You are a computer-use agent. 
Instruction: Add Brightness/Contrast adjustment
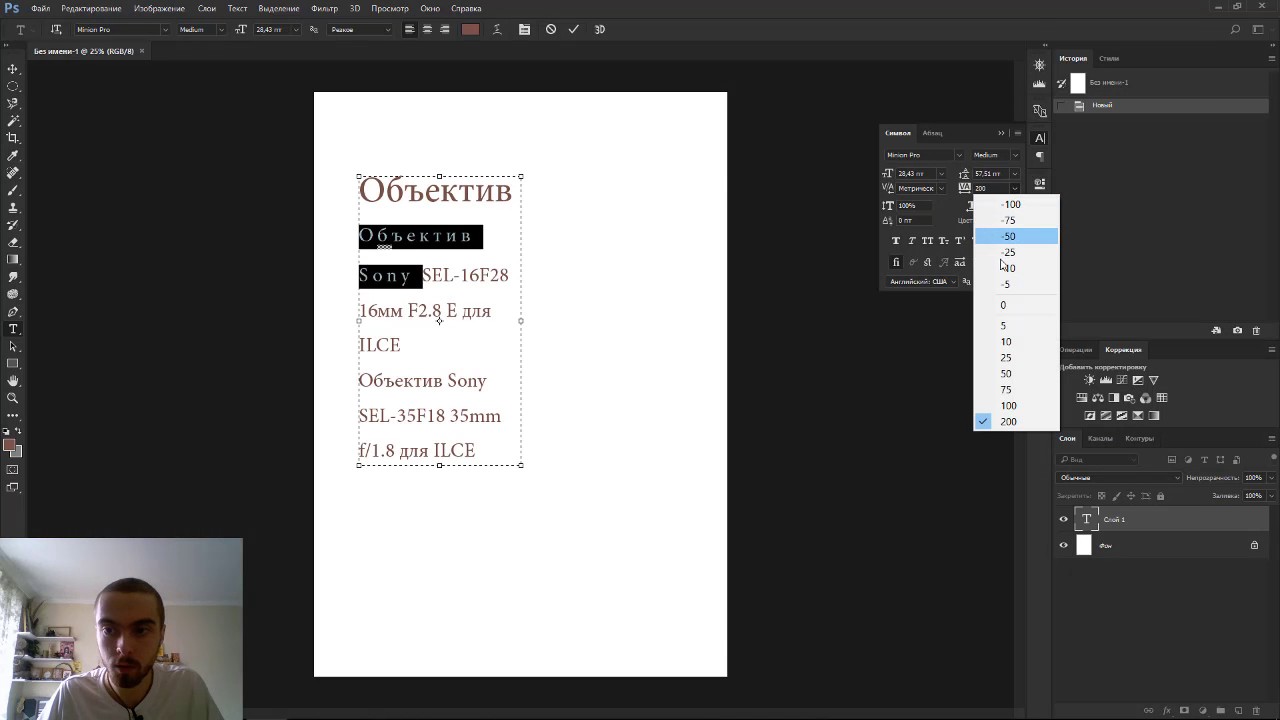tap(1089, 380)
